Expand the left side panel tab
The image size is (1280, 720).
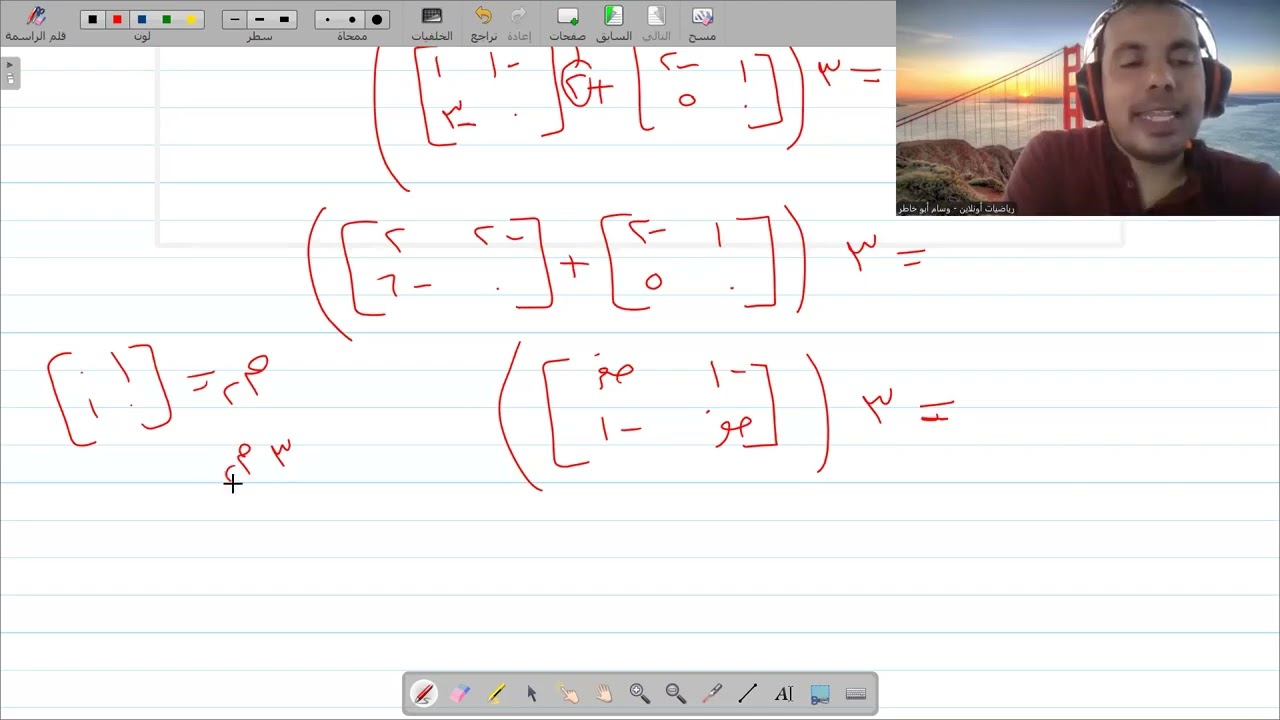10,73
